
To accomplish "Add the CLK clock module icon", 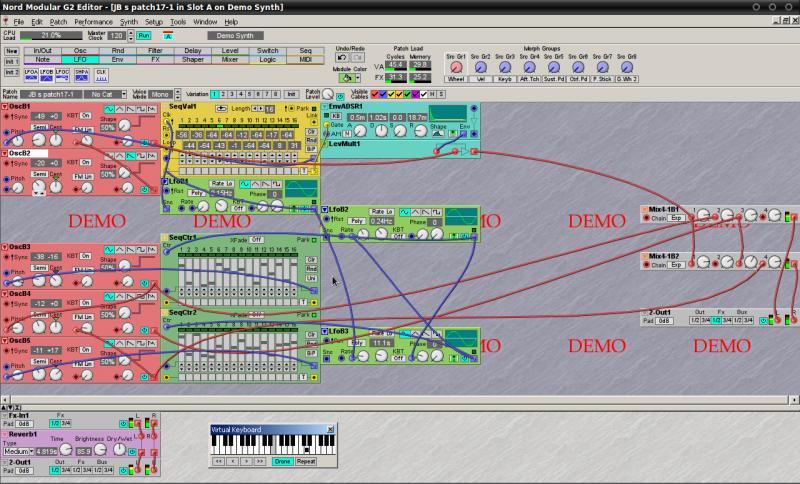I will (x=101, y=75).
